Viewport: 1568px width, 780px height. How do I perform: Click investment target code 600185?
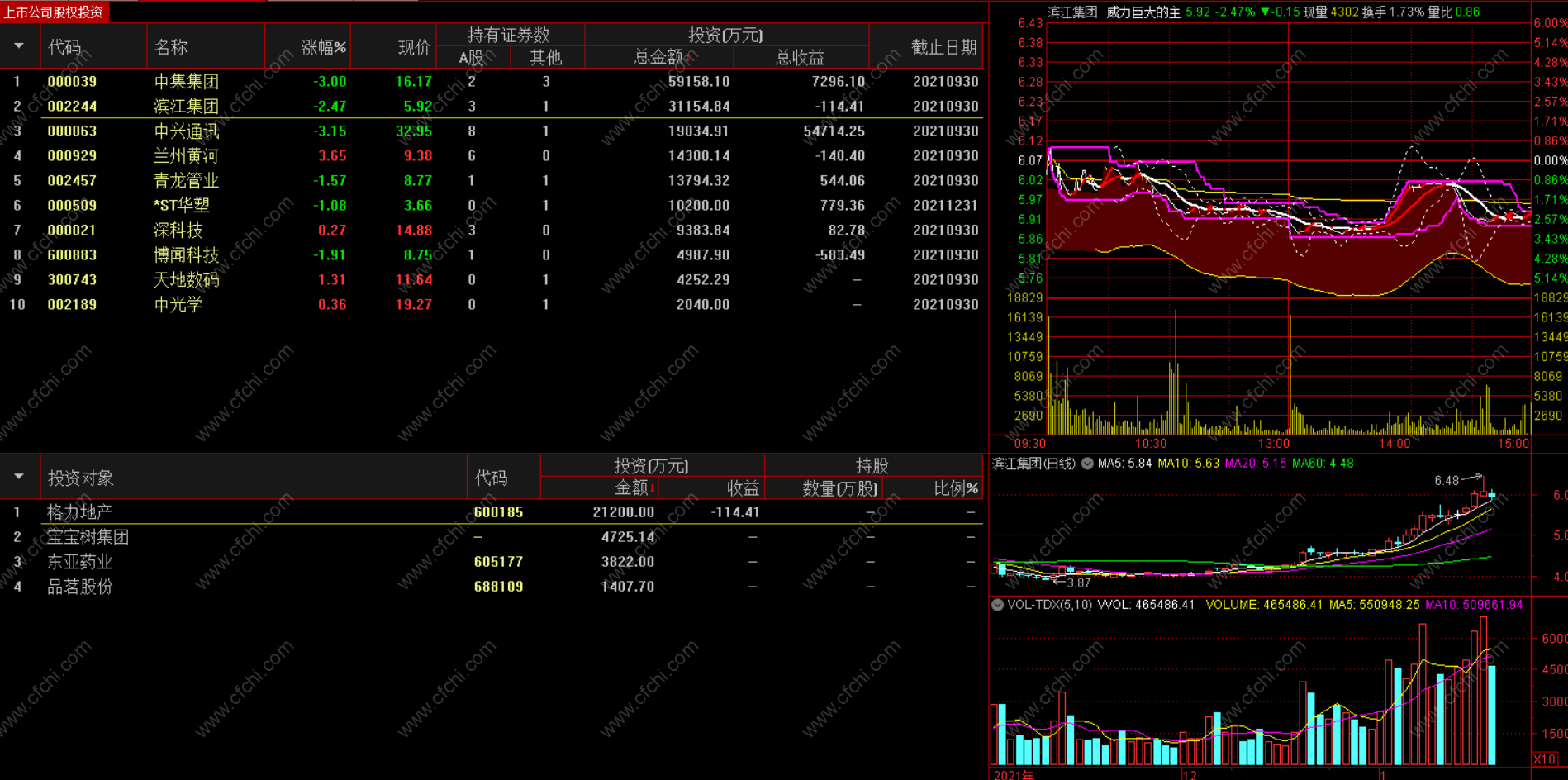click(499, 512)
